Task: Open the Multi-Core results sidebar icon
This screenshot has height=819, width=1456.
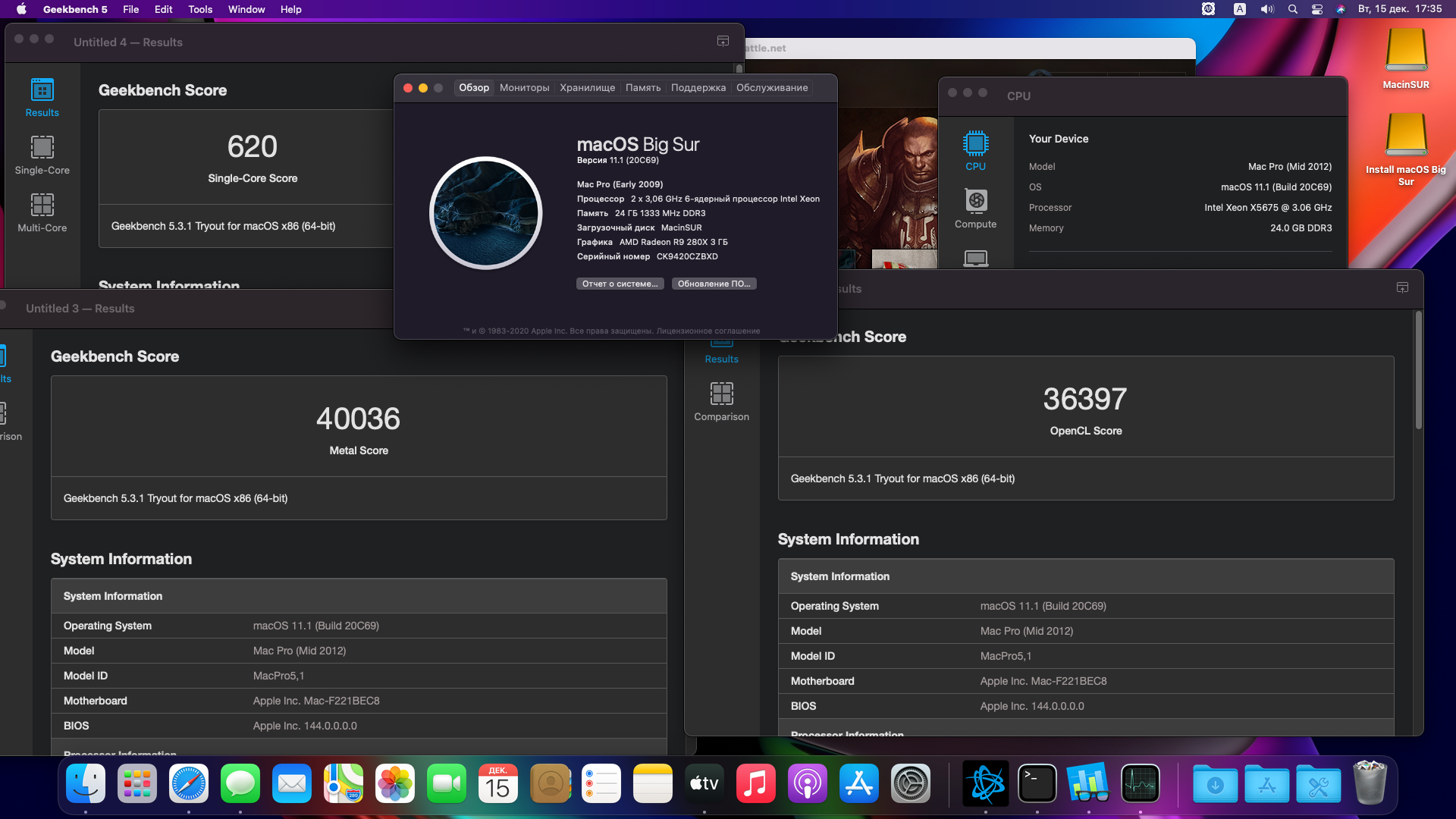Action: coord(42,206)
